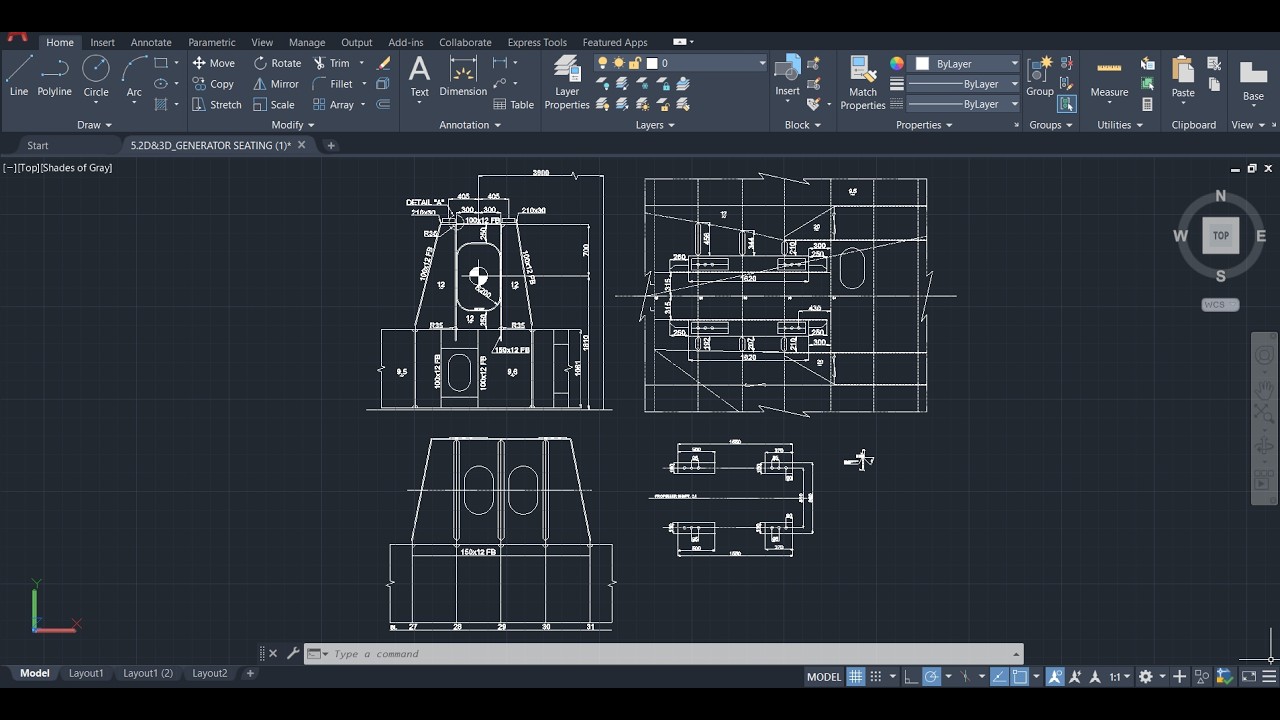Toggle snap mode in status bar
This screenshot has width=1280, height=720.
[876, 677]
